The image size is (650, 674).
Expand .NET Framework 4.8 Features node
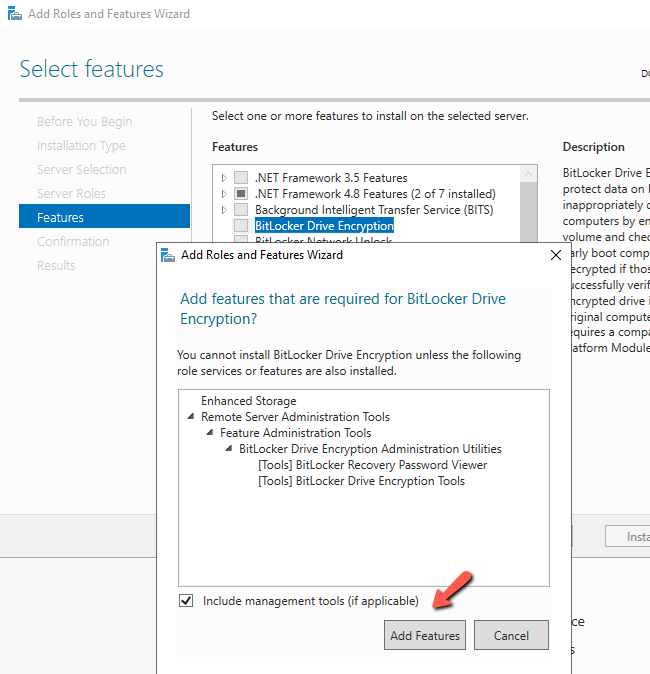[x=224, y=194]
